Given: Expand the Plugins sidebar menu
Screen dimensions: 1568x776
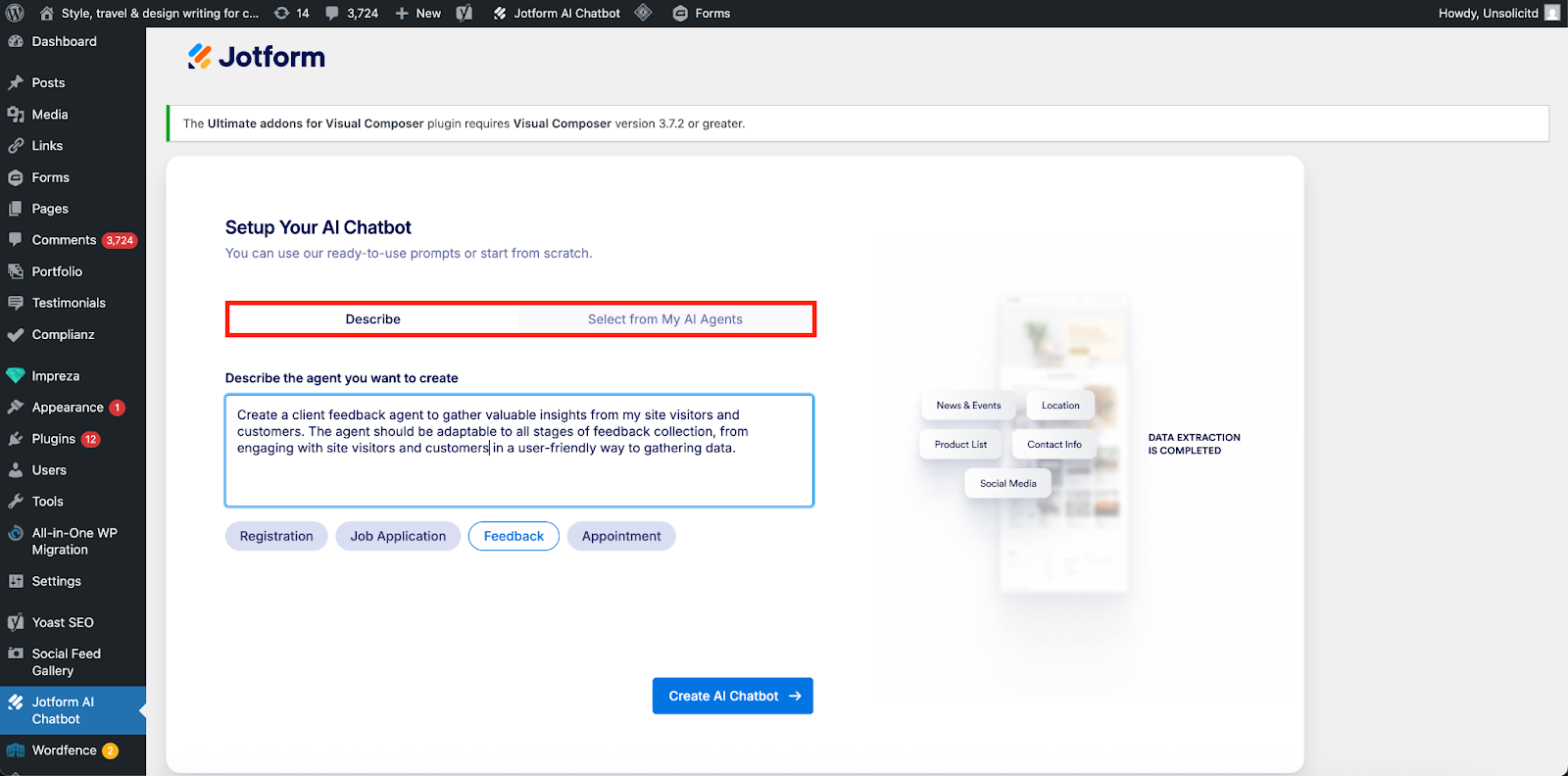Looking at the screenshot, I should 53,439.
